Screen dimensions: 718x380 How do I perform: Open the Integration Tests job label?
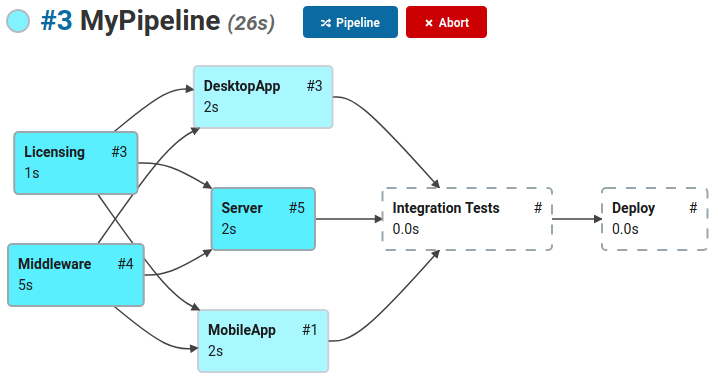[x=446, y=208]
